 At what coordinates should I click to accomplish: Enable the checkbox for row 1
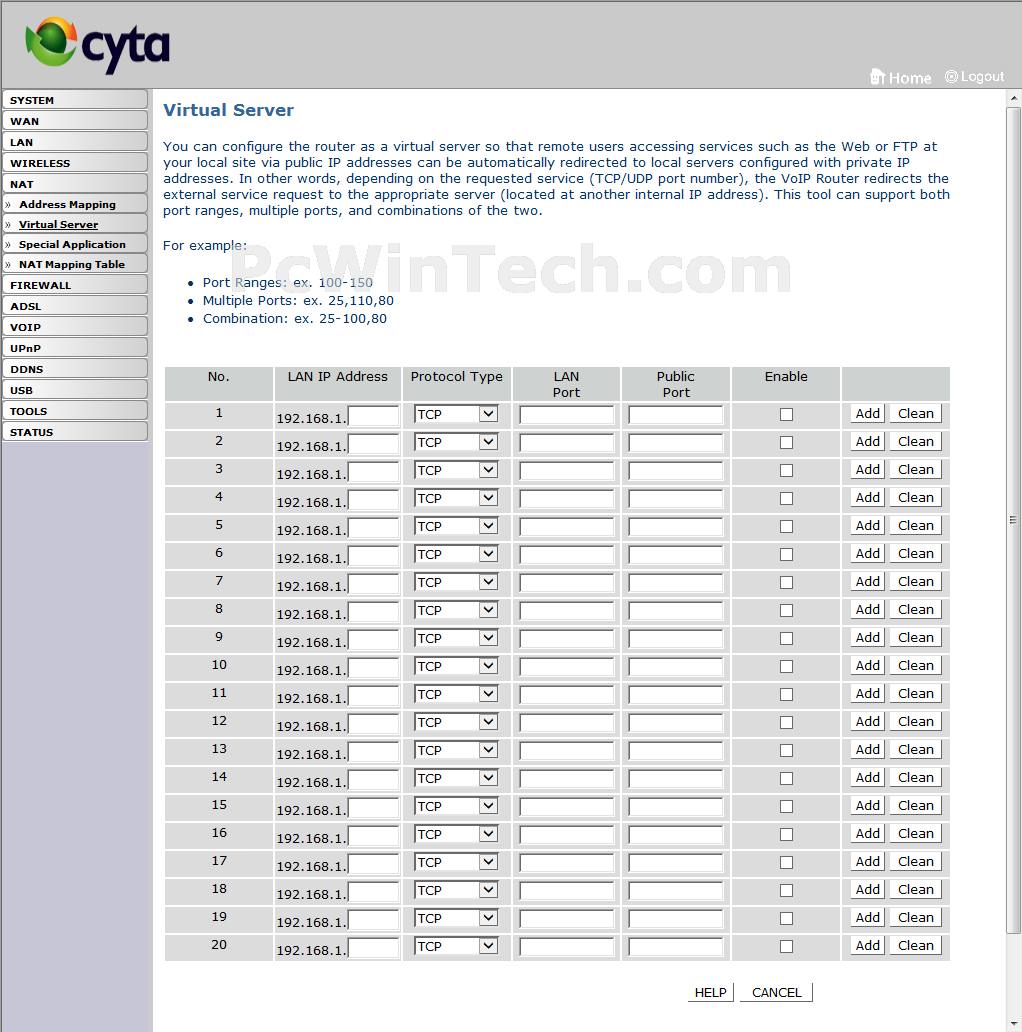click(786, 415)
